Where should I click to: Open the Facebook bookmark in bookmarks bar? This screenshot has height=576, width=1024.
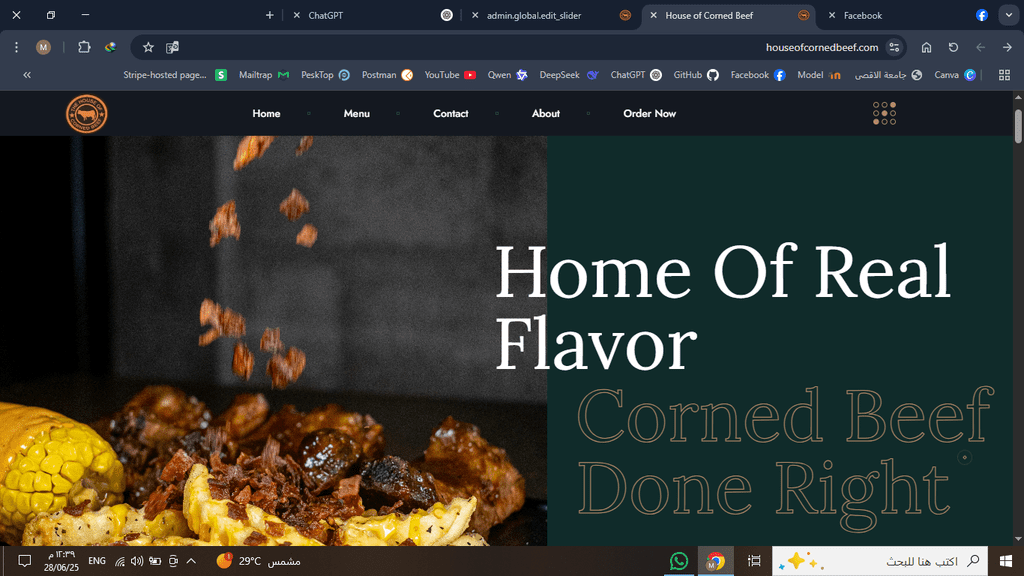pos(758,75)
